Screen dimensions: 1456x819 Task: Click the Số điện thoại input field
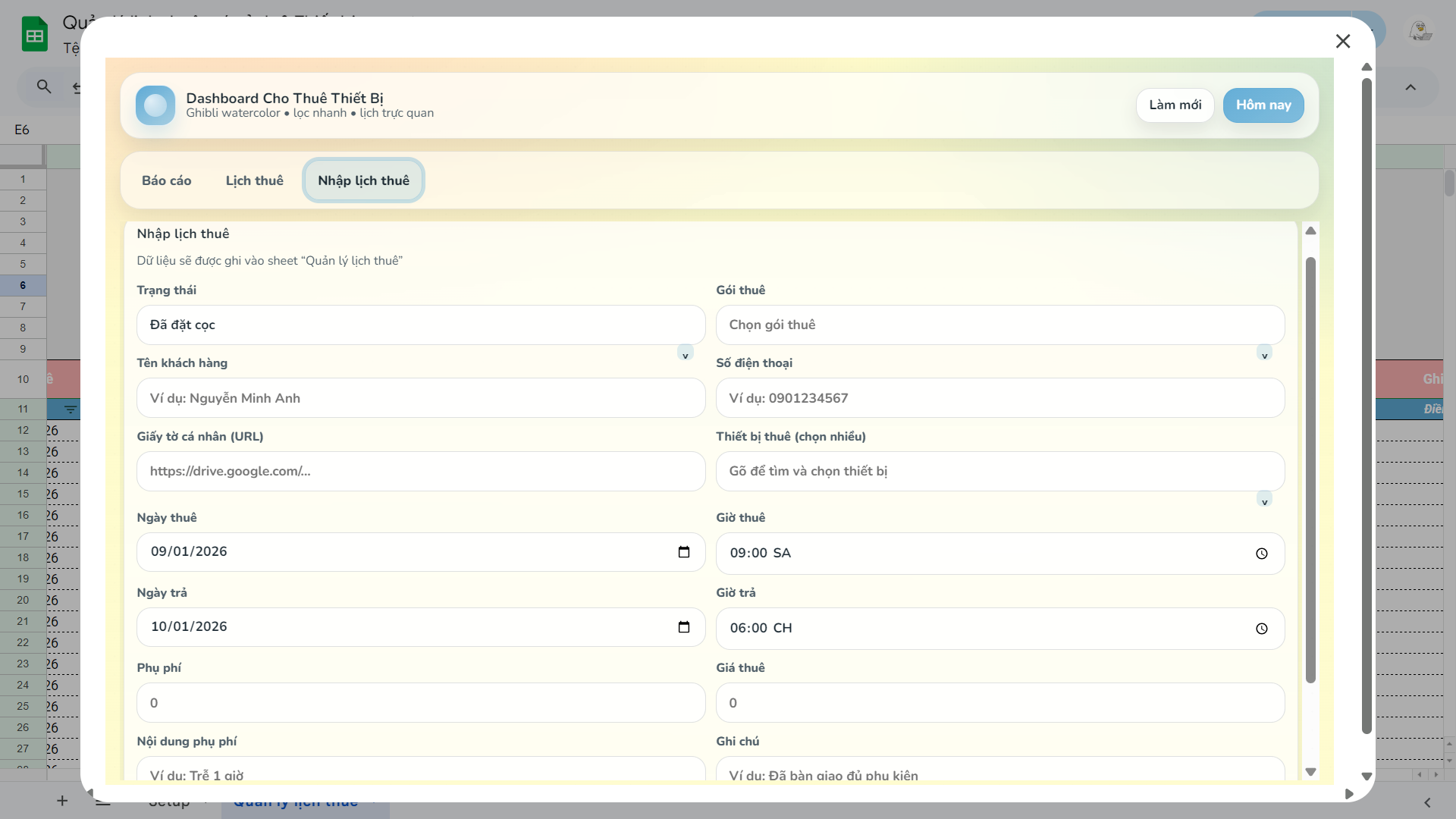[x=999, y=398]
